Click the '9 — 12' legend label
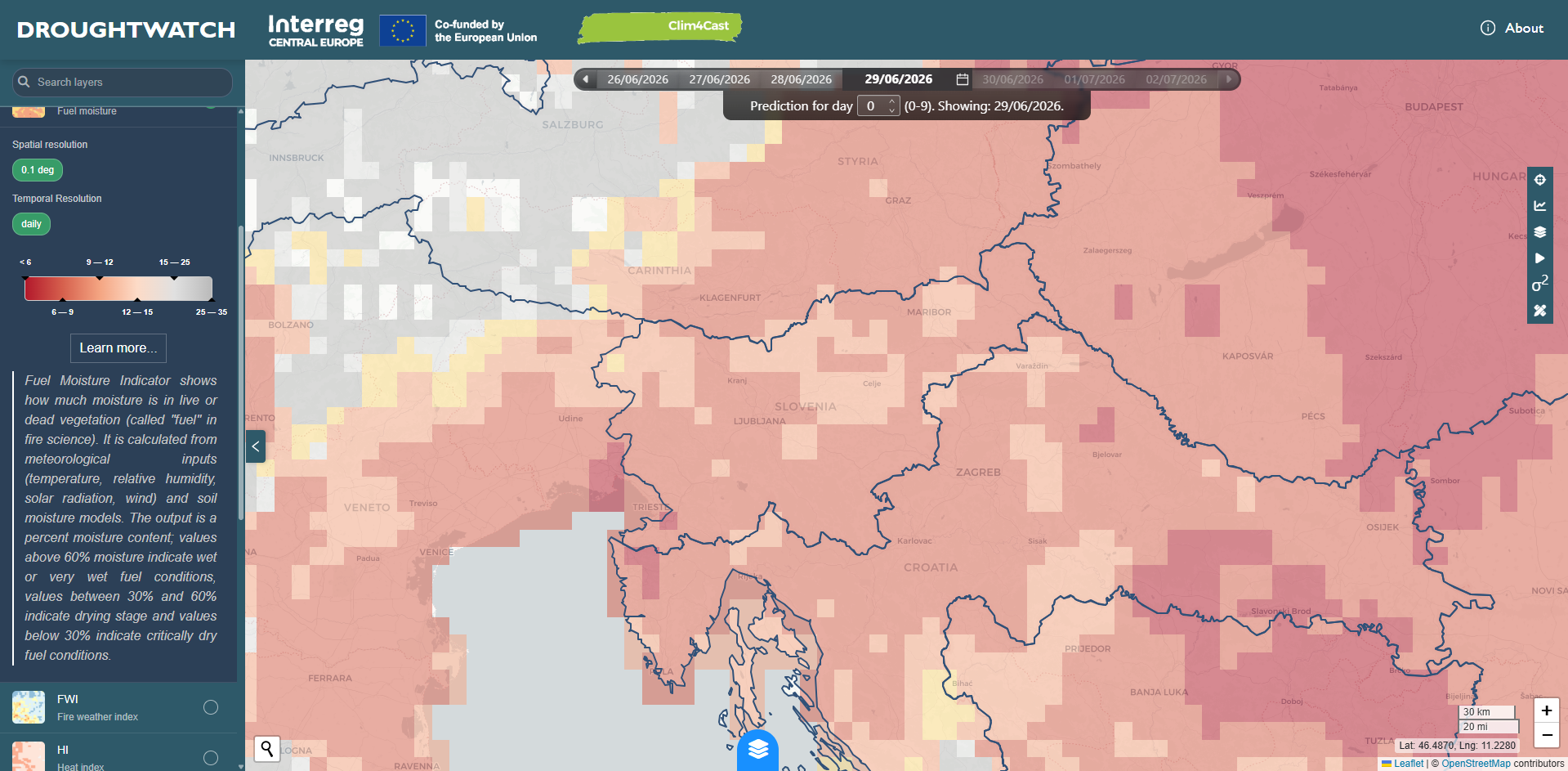 point(100,262)
